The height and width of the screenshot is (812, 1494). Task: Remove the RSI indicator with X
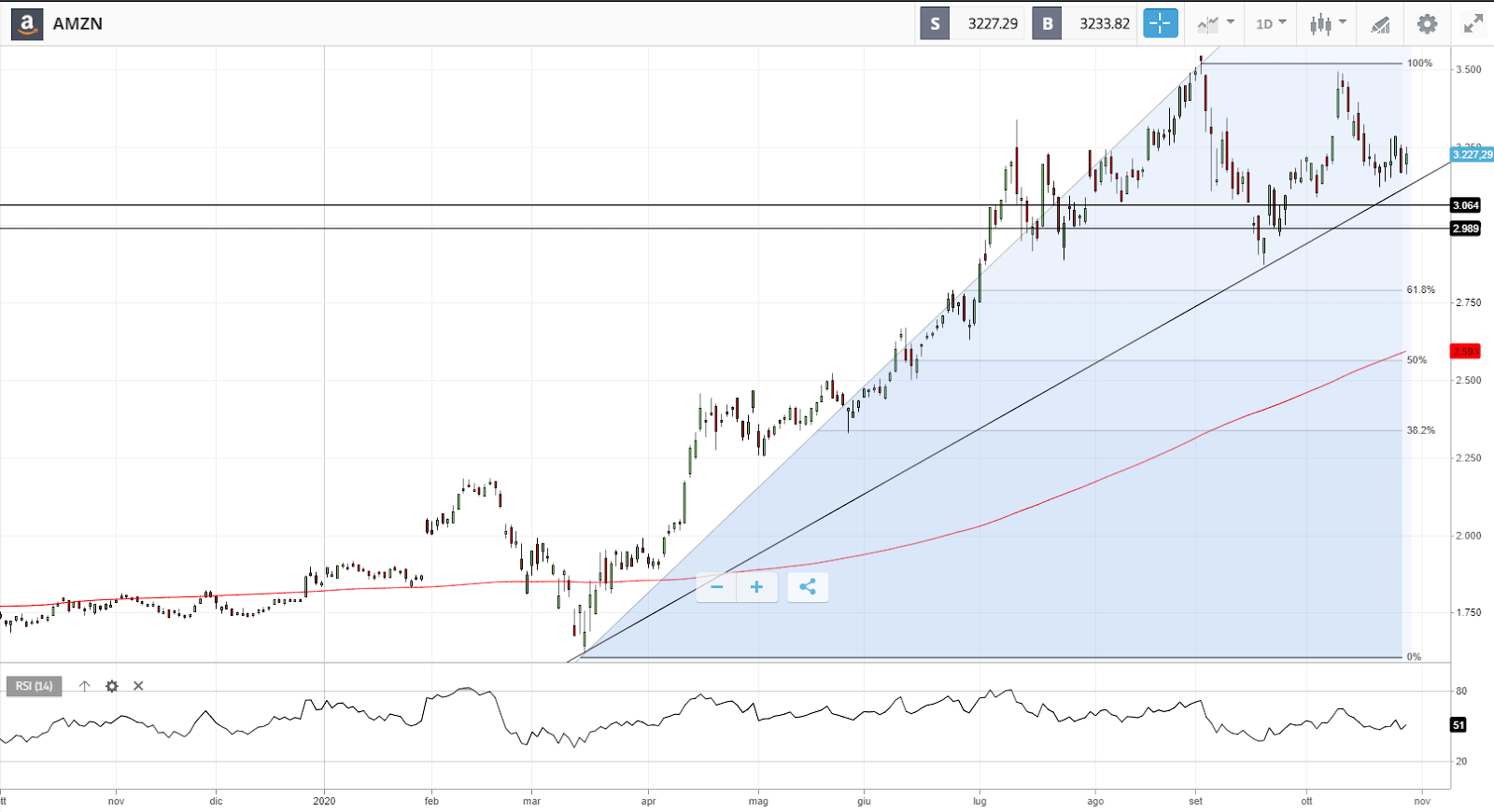pyautogui.click(x=138, y=686)
